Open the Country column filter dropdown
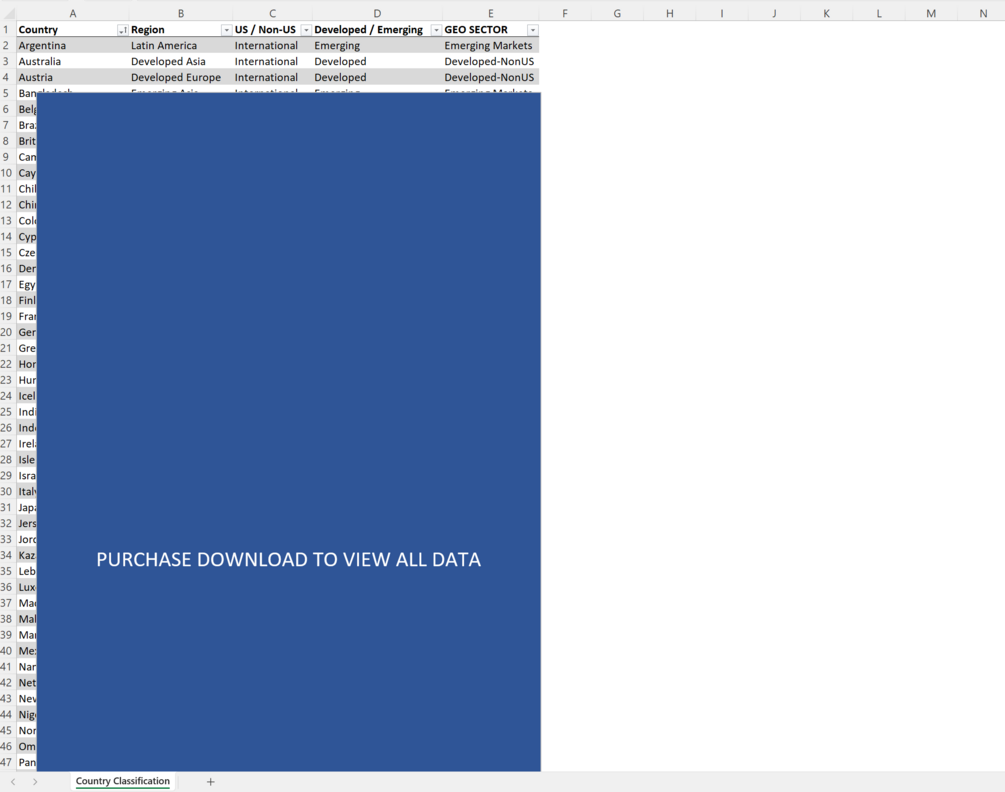This screenshot has width=1005, height=792. tap(122, 30)
